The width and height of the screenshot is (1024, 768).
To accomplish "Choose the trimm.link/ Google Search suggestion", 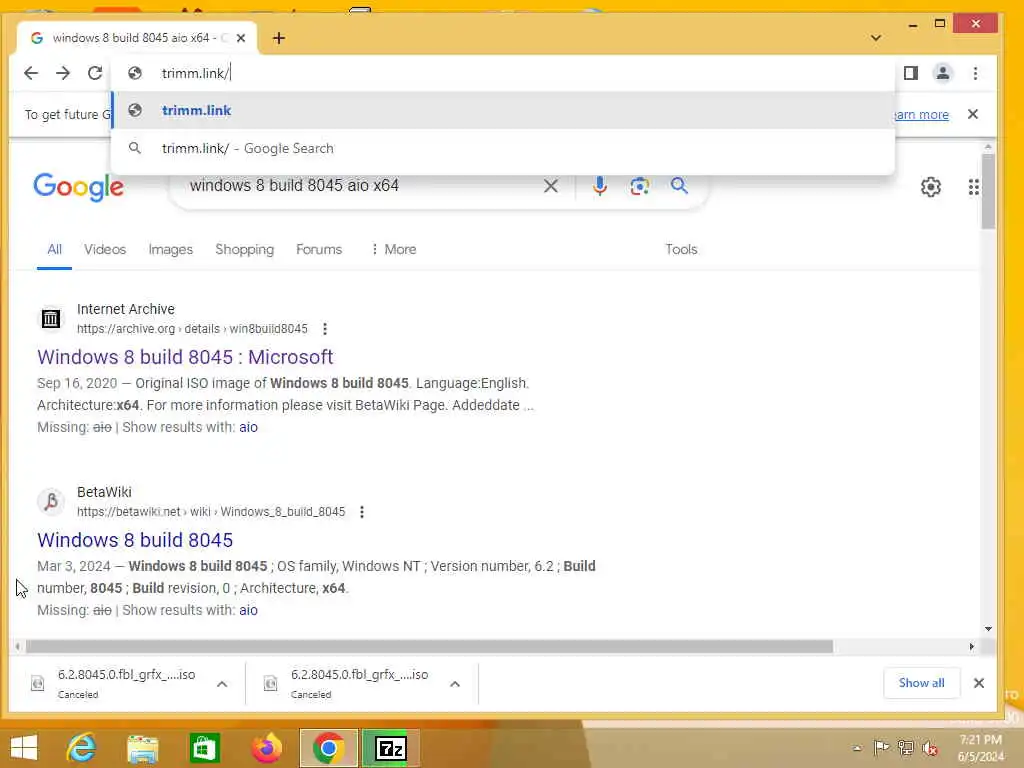I will 503,148.
